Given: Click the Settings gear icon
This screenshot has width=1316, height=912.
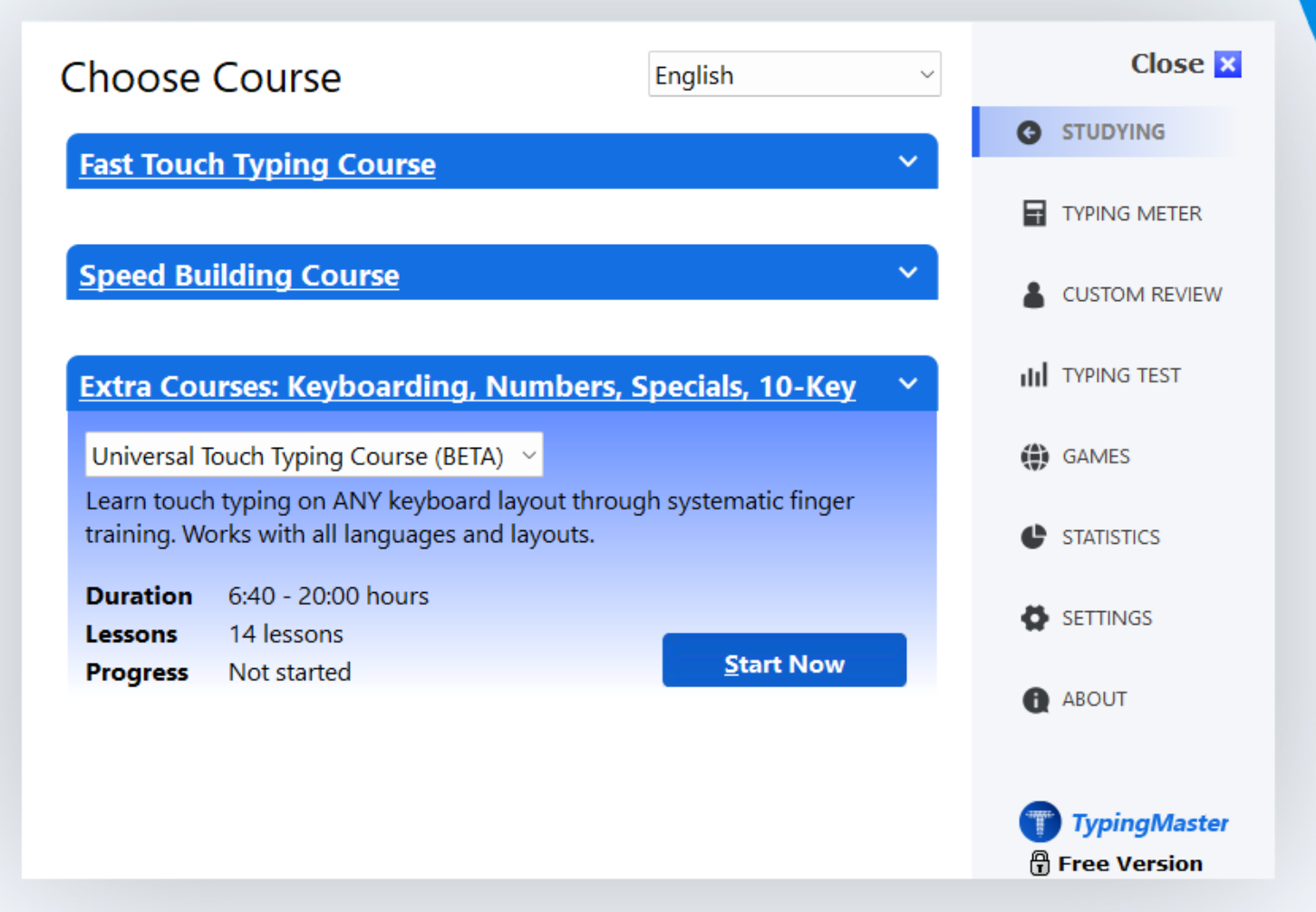Looking at the screenshot, I should [1034, 617].
